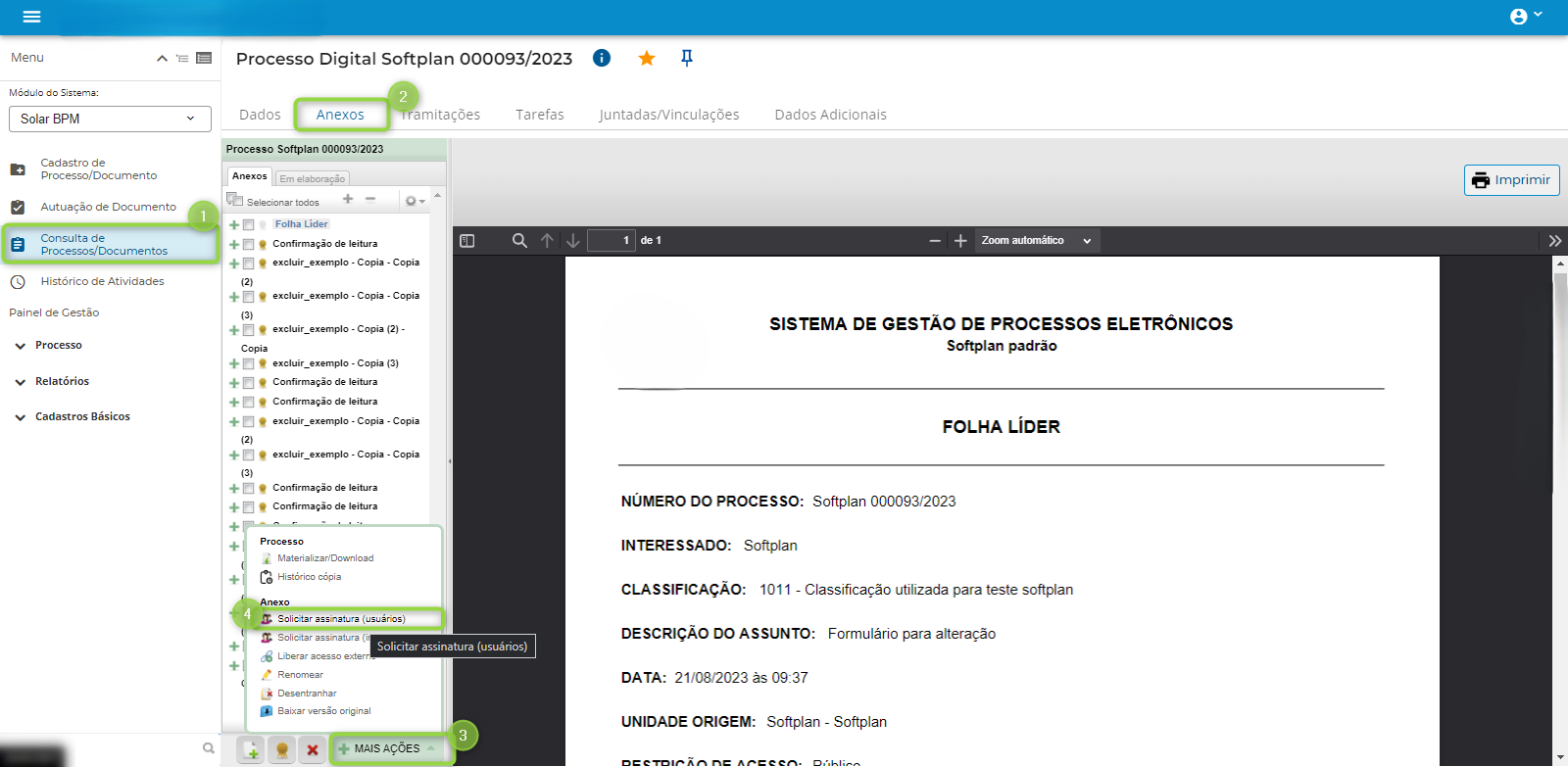Click the Painel de Gestão label

pyautogui.click(x=54, y=312)
